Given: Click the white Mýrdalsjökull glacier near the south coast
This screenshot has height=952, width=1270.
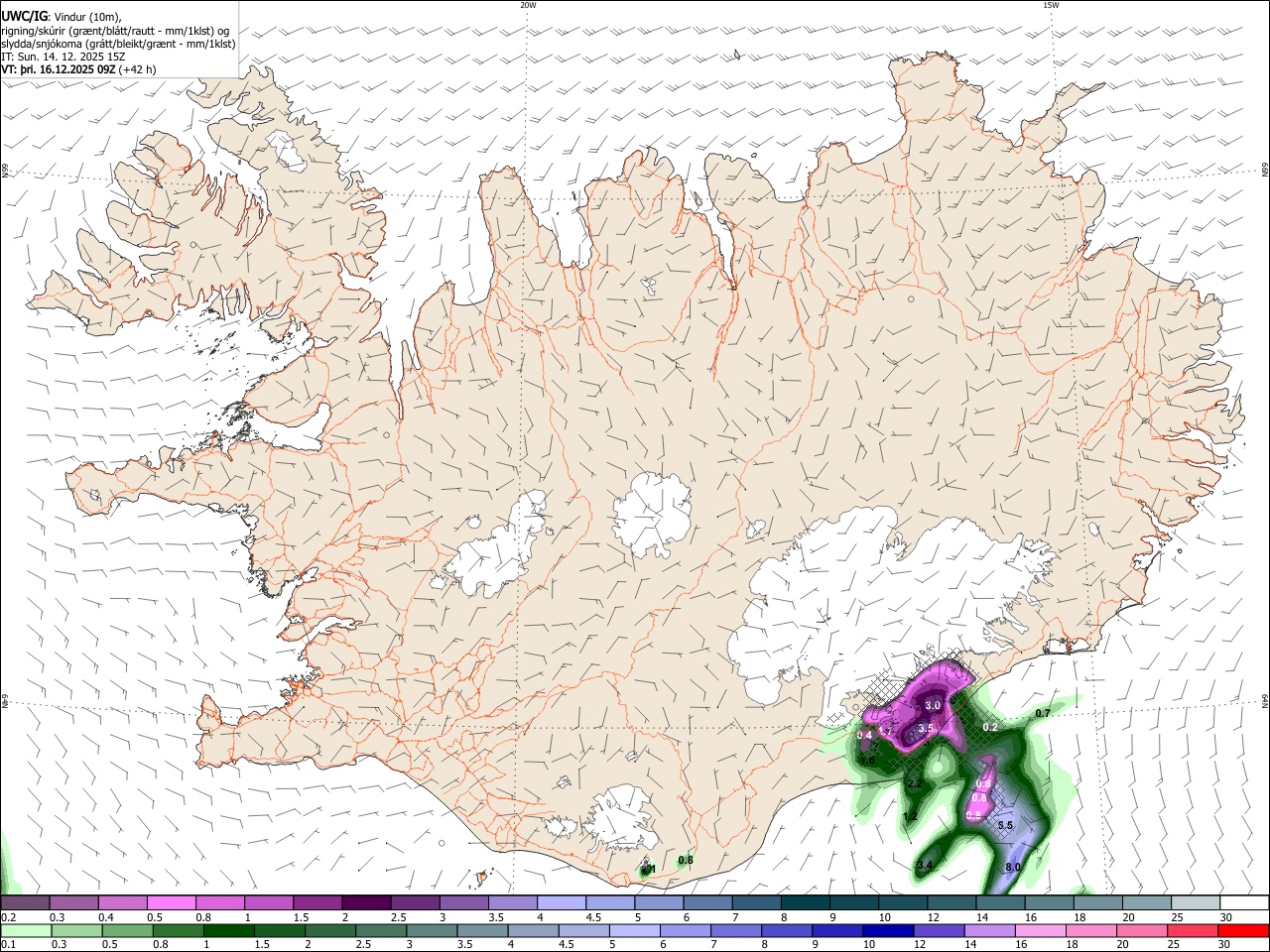Looking at the screenshot, I should [619, 819].
